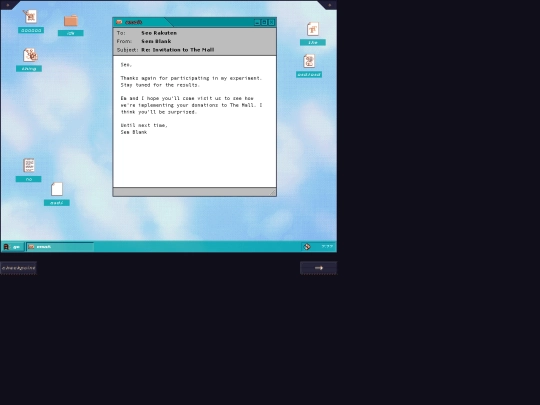Click the sender name 'Sem Blank' in the From field
Screen dimensions: 540x405
point(156,41)
